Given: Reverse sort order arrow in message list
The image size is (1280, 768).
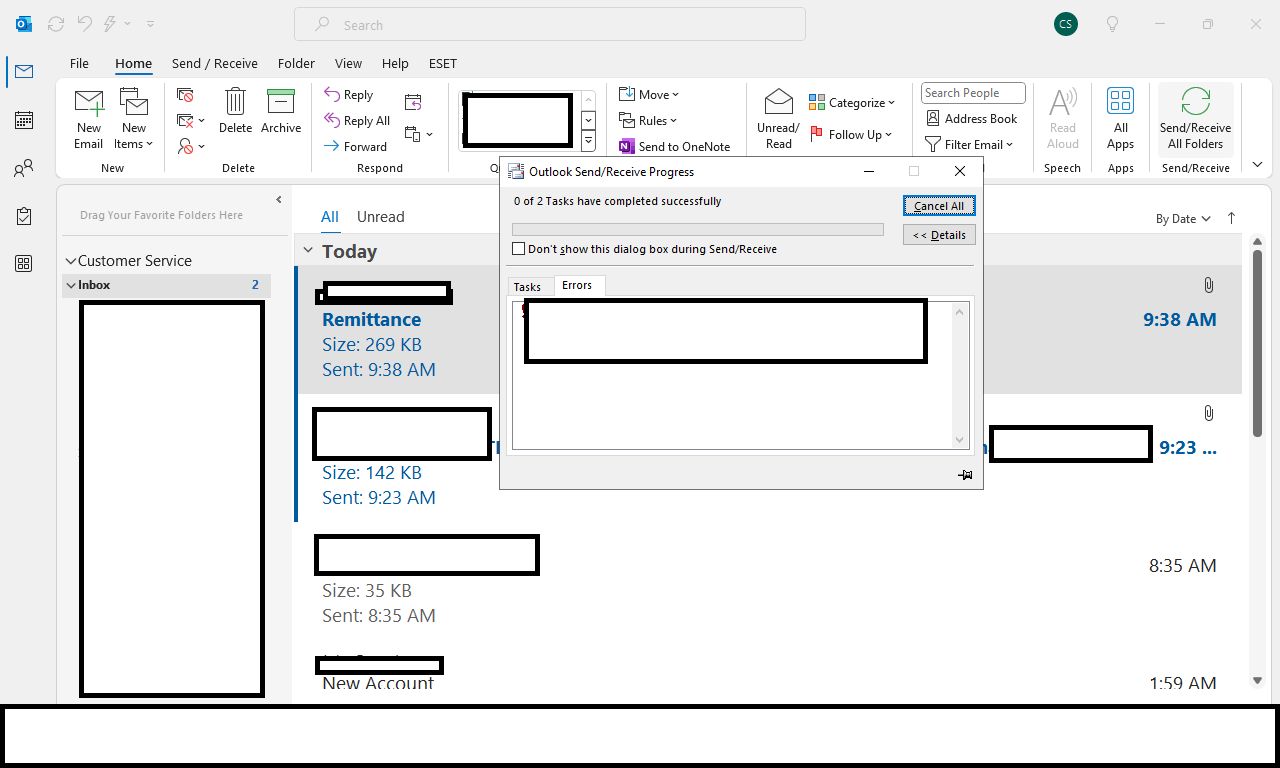Looking at the screenshot, I should (1231, 218).
